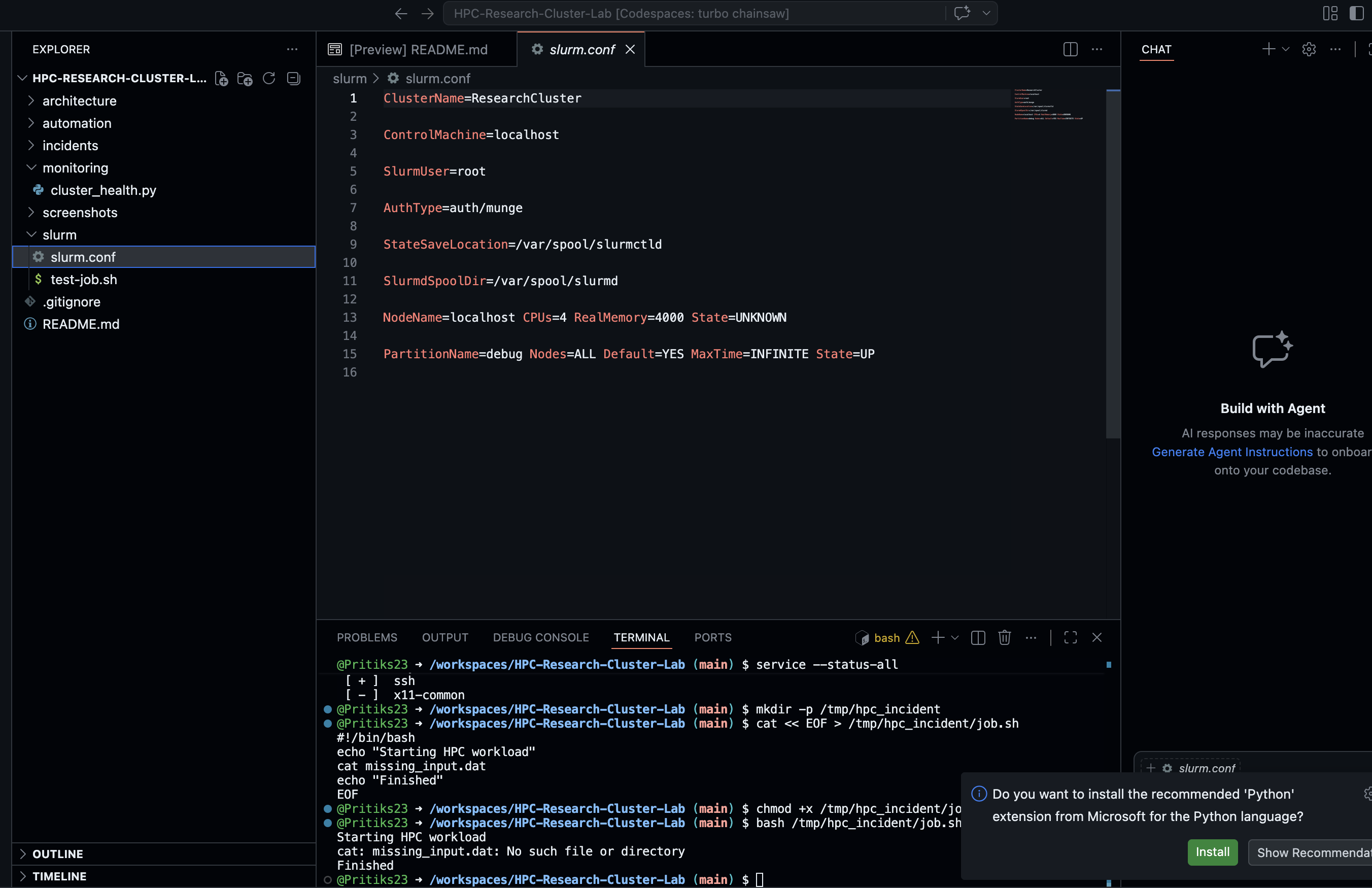The width and height of the screenshot is (1372, 888).
Task: Create a new folder in Explorer
Action: click(245, 79)
